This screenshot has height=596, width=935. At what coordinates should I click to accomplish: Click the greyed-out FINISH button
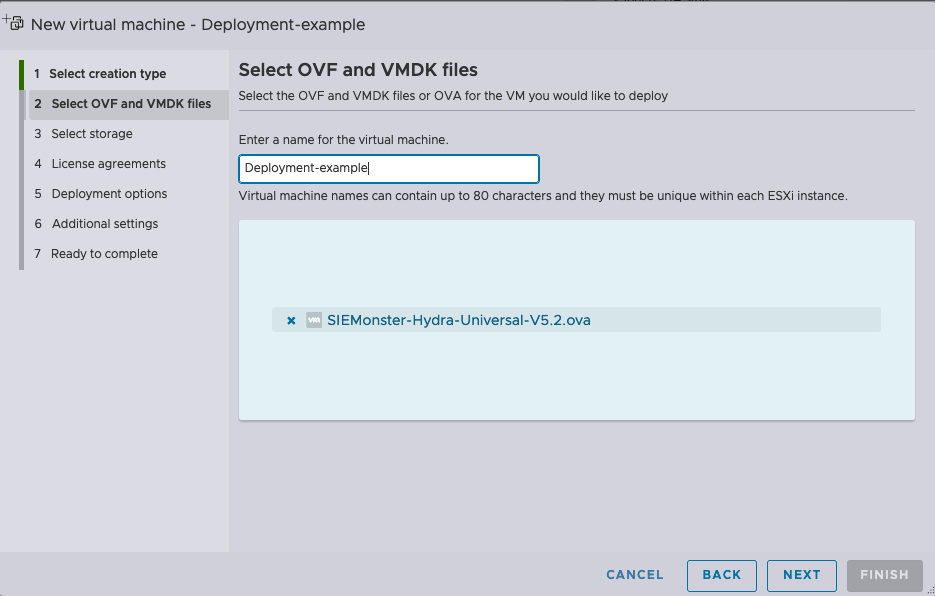coord(884,575)
